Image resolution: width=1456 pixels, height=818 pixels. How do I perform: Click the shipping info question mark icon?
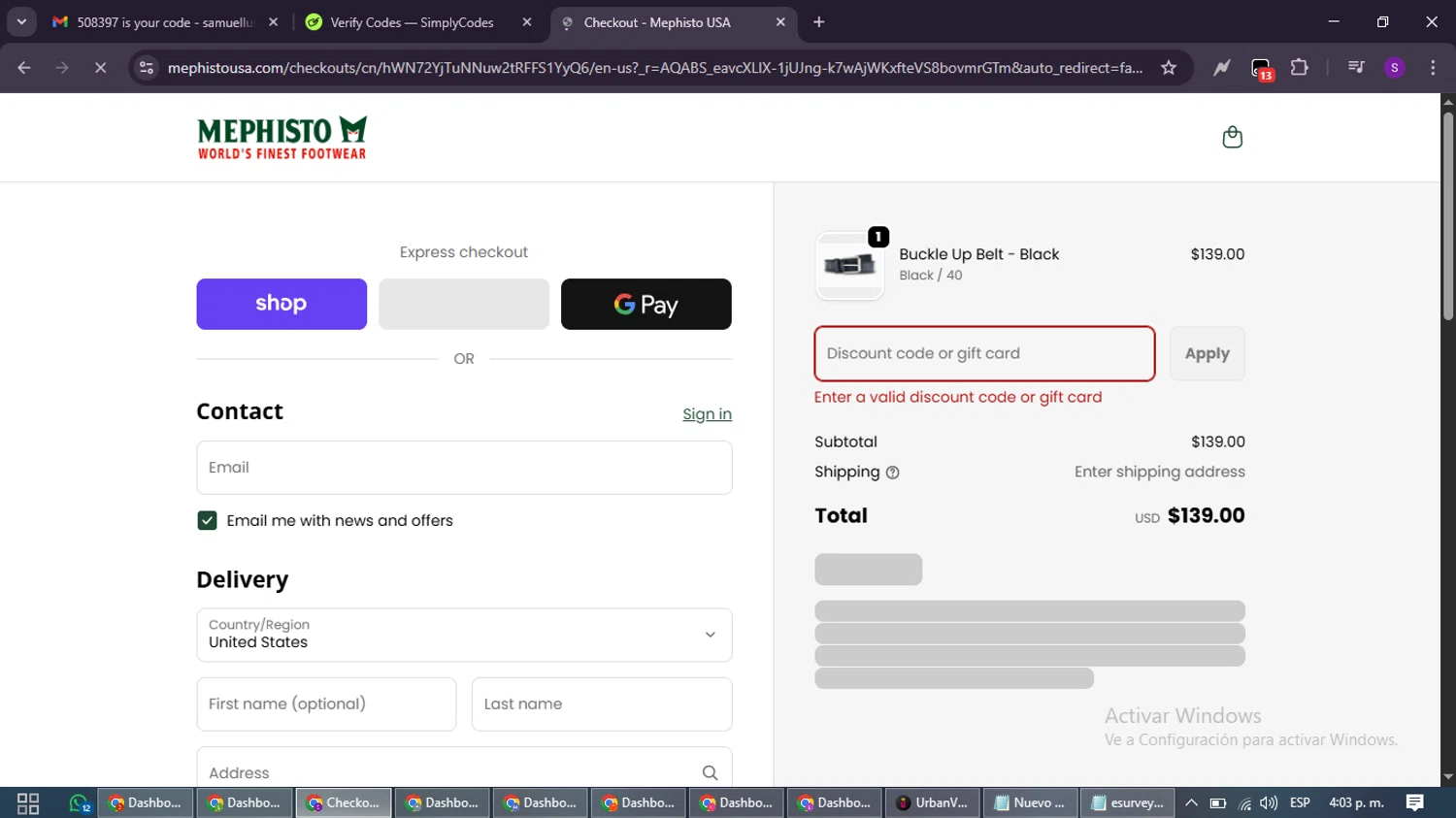893,473
